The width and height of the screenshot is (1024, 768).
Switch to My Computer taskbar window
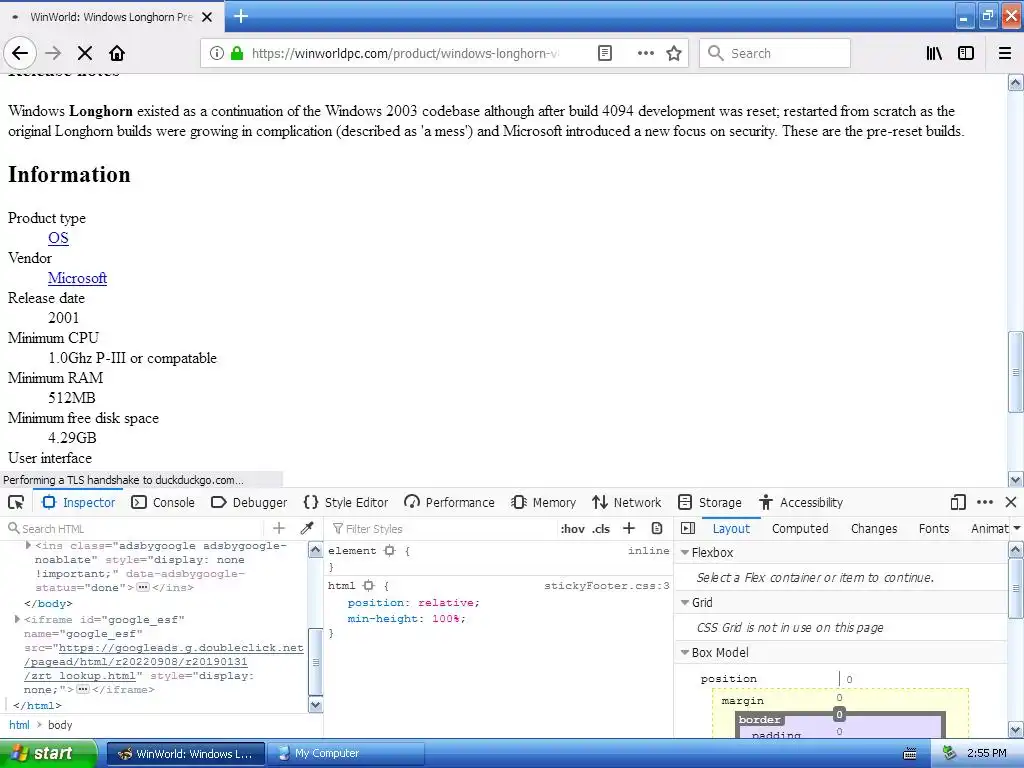(x=346, y=753)
